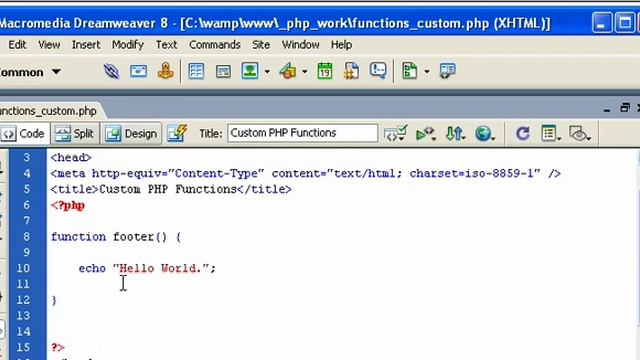
Task: Click the Email Link icon
Action: tap(138, 71)
